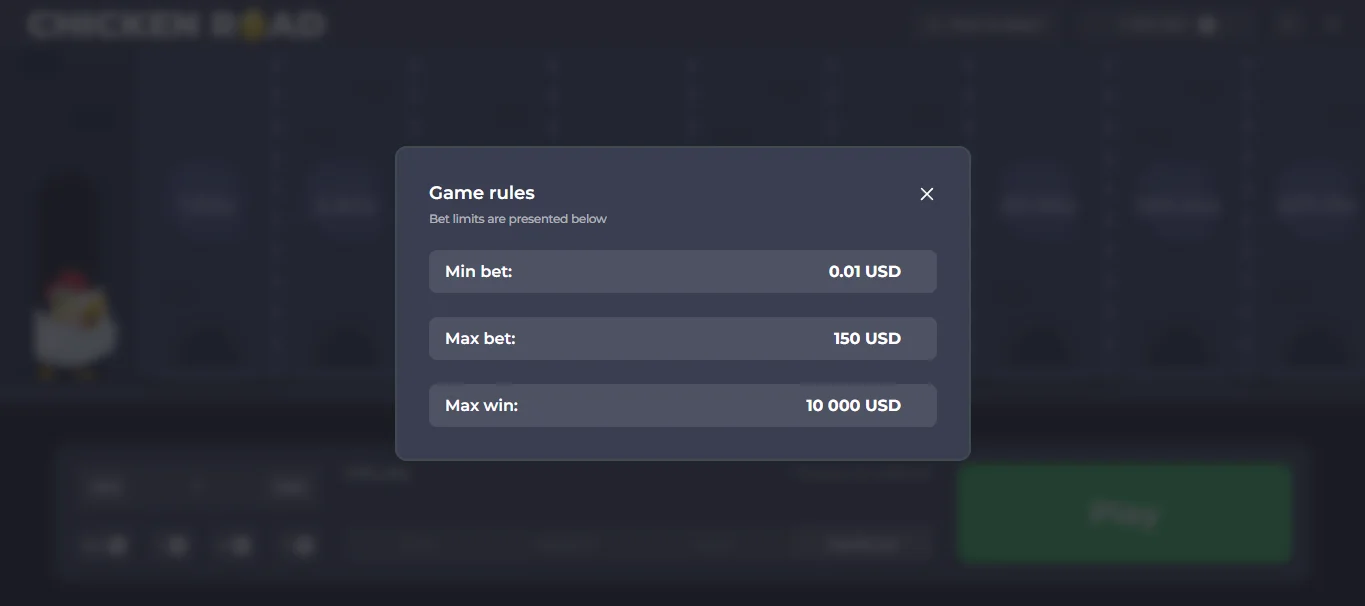The height and width of the screenshot is (606, 1365).
Task: Click the balance display in the header
Action: coord(1151,25)
